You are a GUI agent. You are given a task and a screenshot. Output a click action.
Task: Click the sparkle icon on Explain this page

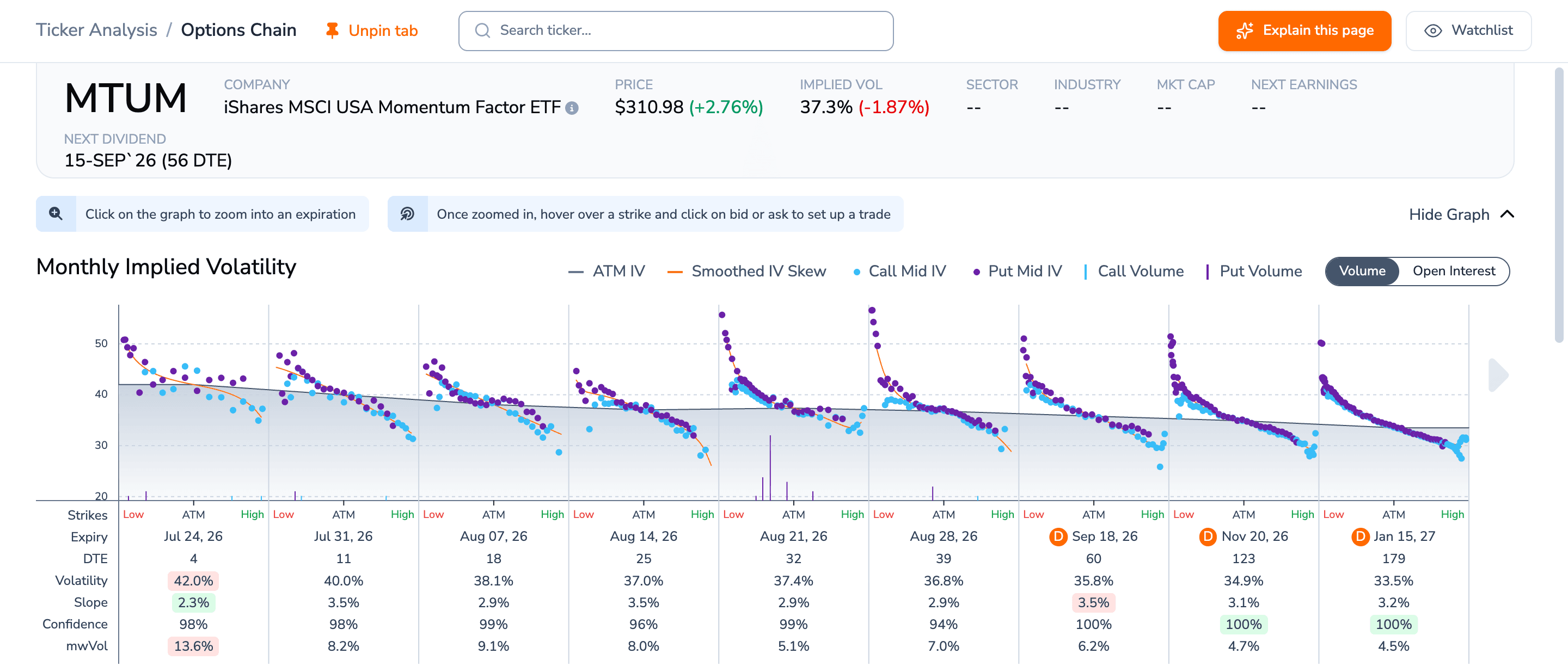pos(1245,30)
